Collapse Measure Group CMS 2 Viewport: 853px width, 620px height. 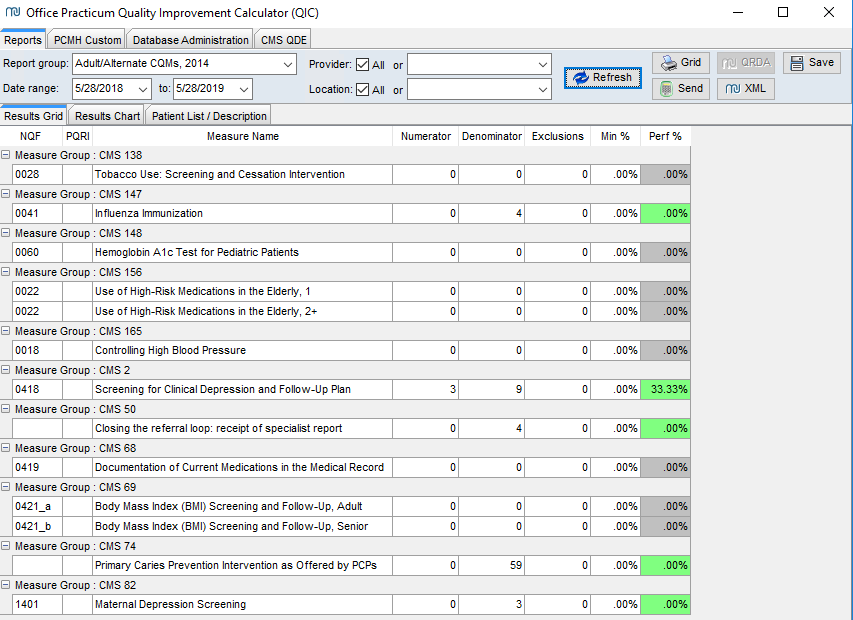pos(5,370)
